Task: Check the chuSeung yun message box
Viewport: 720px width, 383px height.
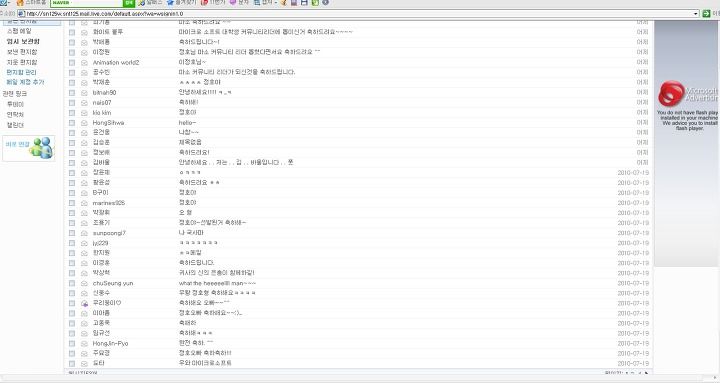Action: tap(72, 283)
